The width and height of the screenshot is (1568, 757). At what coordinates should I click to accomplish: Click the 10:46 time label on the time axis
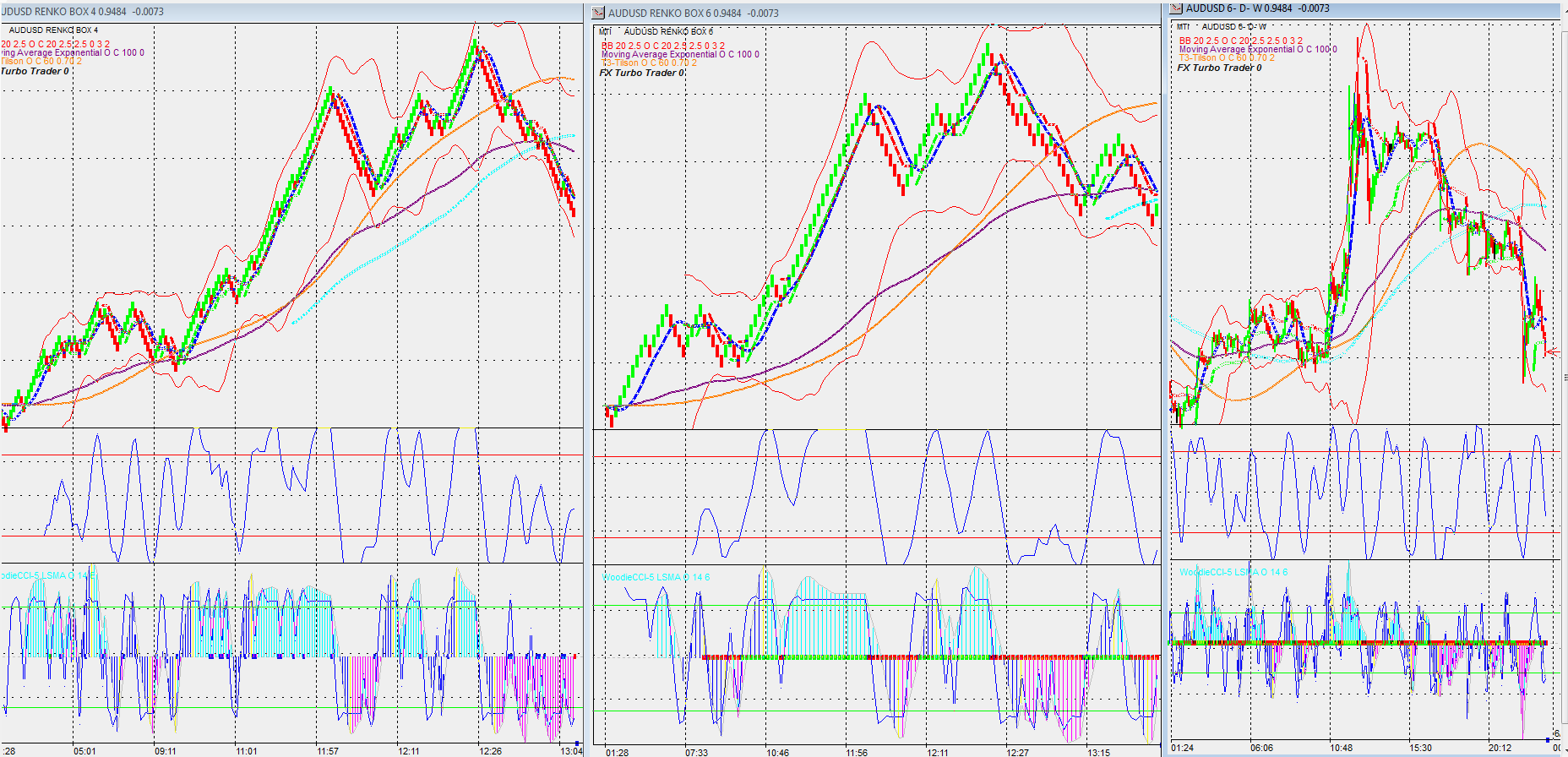(777, 752)
